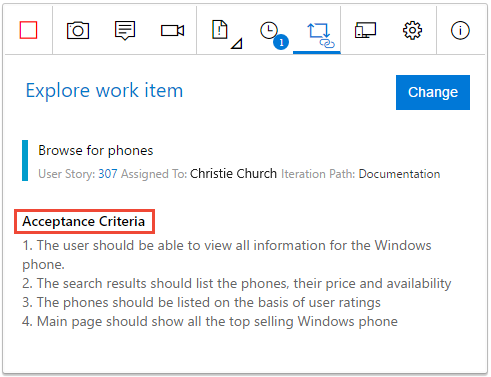
Task: Click the Browse for phones title
Action: pyautogui.click(x=96, y=151)
